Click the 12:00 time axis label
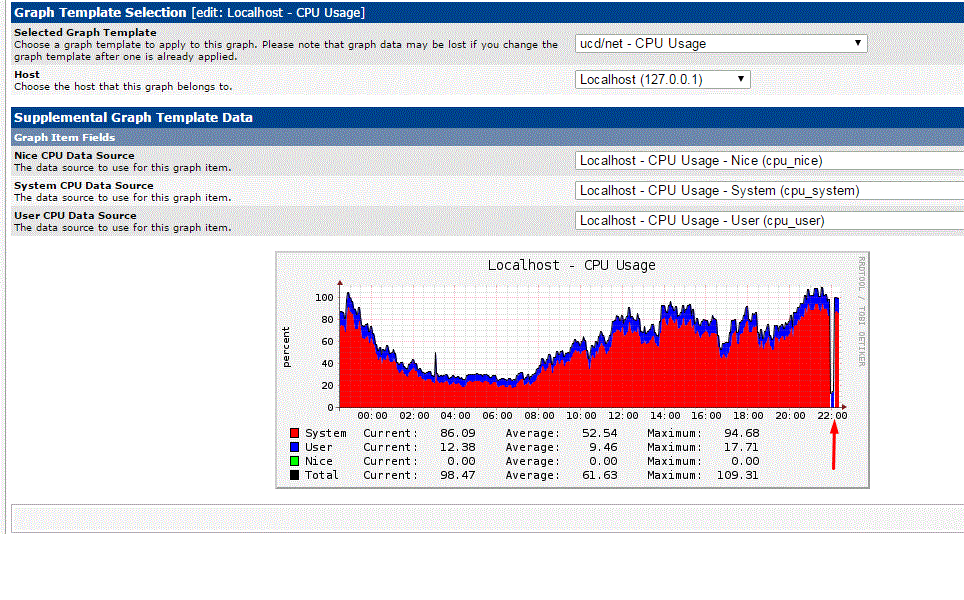This screenshot has height=600, width=964. click(623, 415)
